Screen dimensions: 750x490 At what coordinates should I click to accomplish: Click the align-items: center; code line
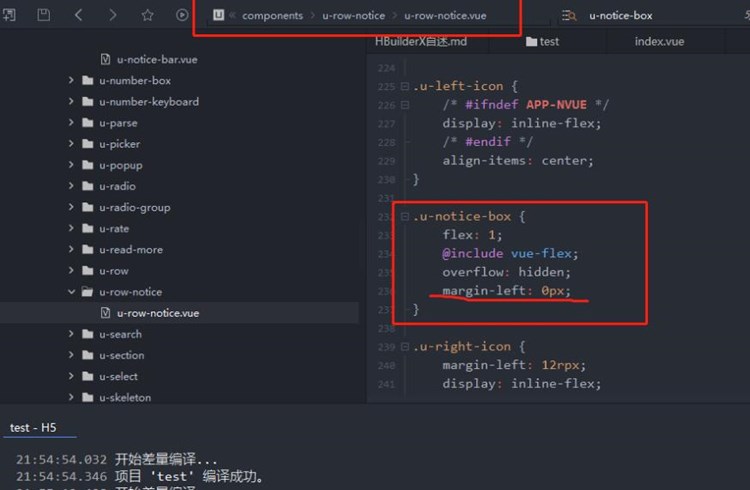pyautogui.click(x=518, y=160)
